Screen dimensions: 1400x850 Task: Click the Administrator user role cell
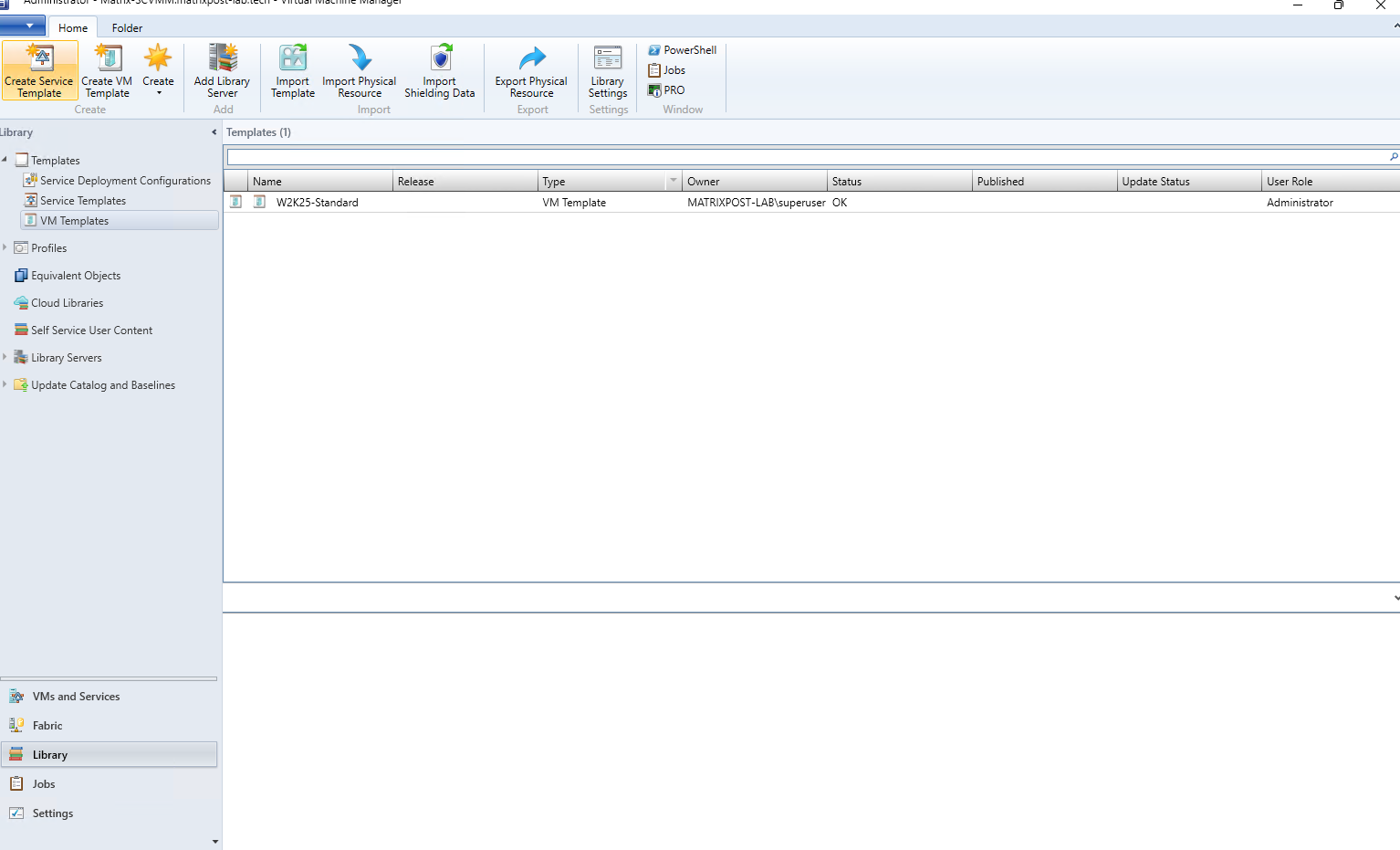point(1300,203)
